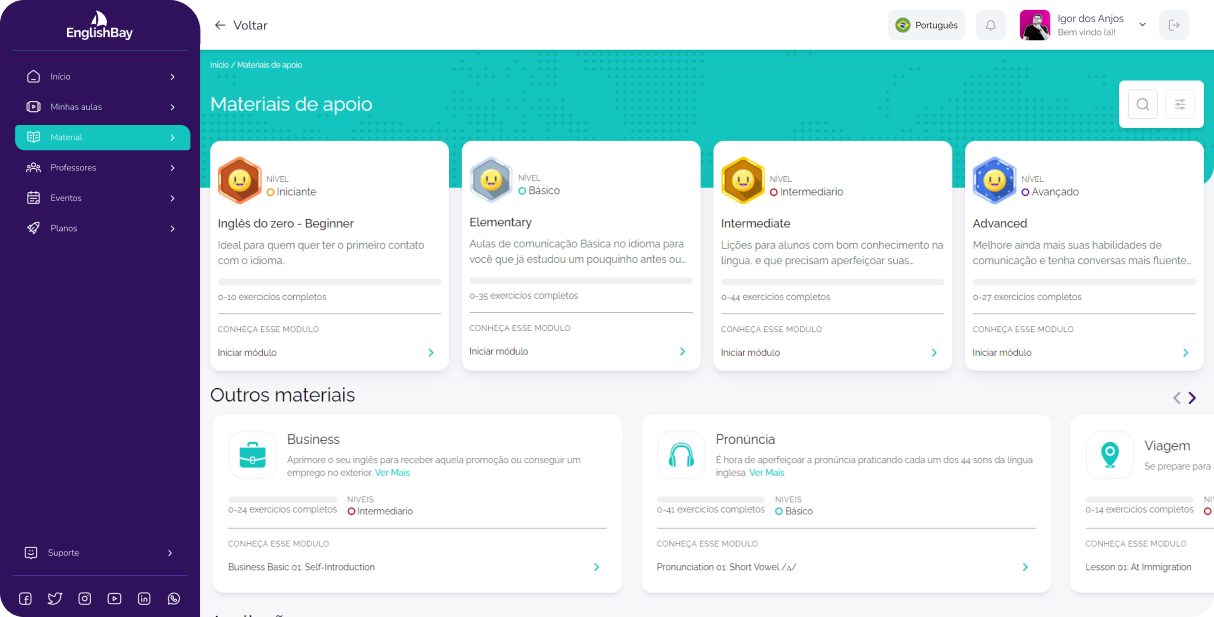Open Instagram social link in sidebar
This screenshot has width=1214, height=617.
click(85, 599)
